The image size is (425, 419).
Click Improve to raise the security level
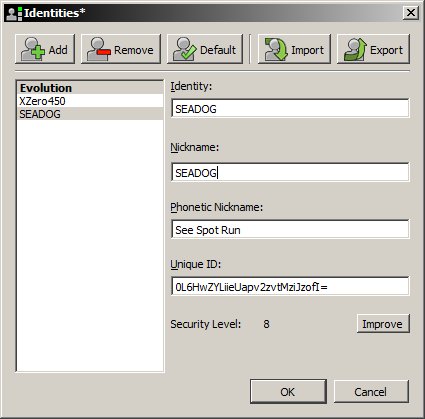click(383, 324)
